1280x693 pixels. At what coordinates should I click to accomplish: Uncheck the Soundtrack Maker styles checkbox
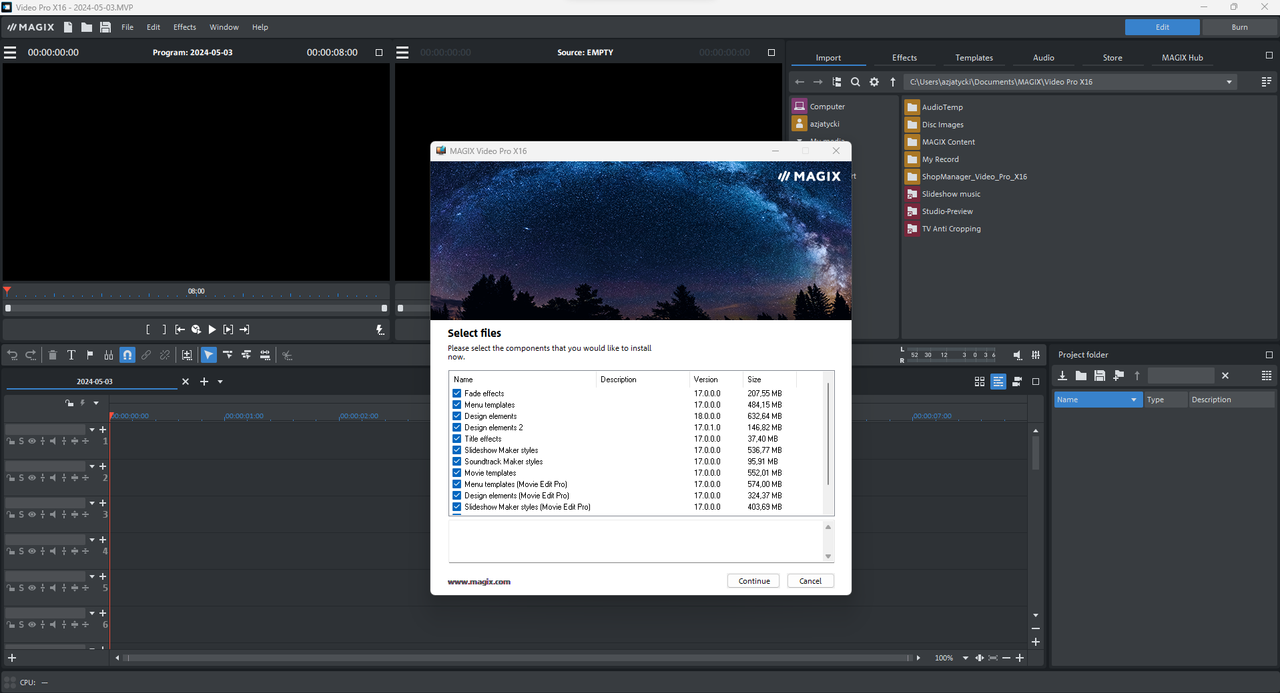(457, 462)
